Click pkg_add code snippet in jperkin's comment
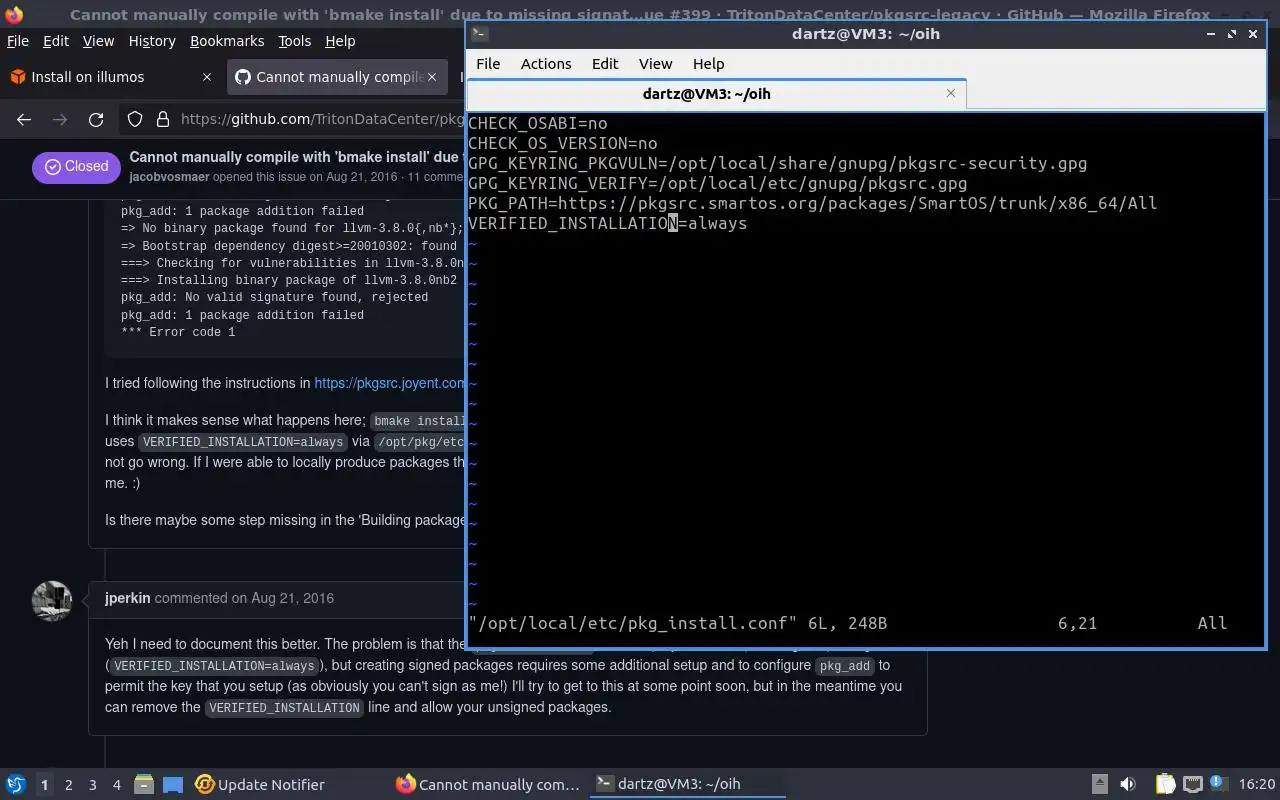The image size is (1280, 800). coord(845,665)
